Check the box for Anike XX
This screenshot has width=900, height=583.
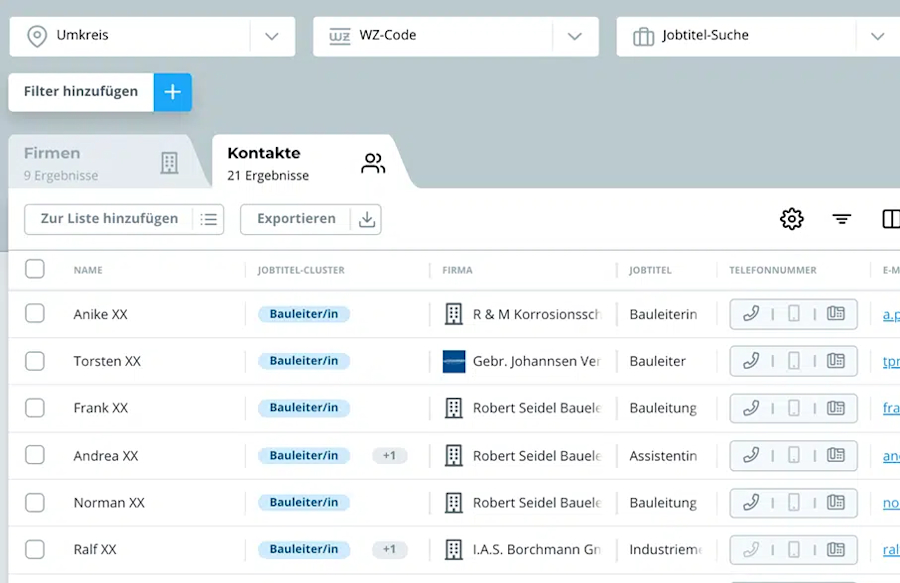pos(35,313)
